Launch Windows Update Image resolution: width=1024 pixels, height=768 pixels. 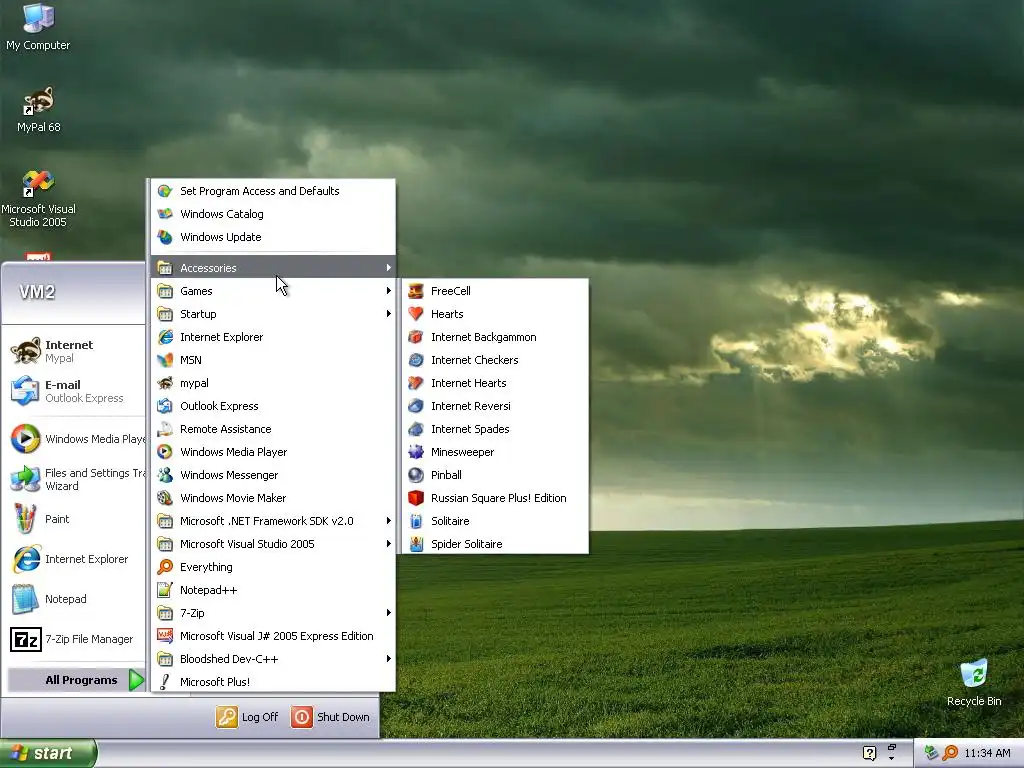pos(273,236)
